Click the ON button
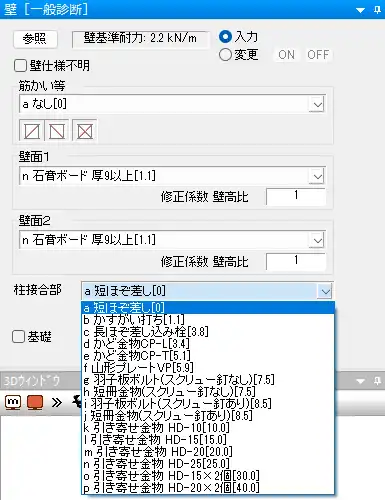The width and height of the screenshot is (385, 500). [x=287, y=55]
